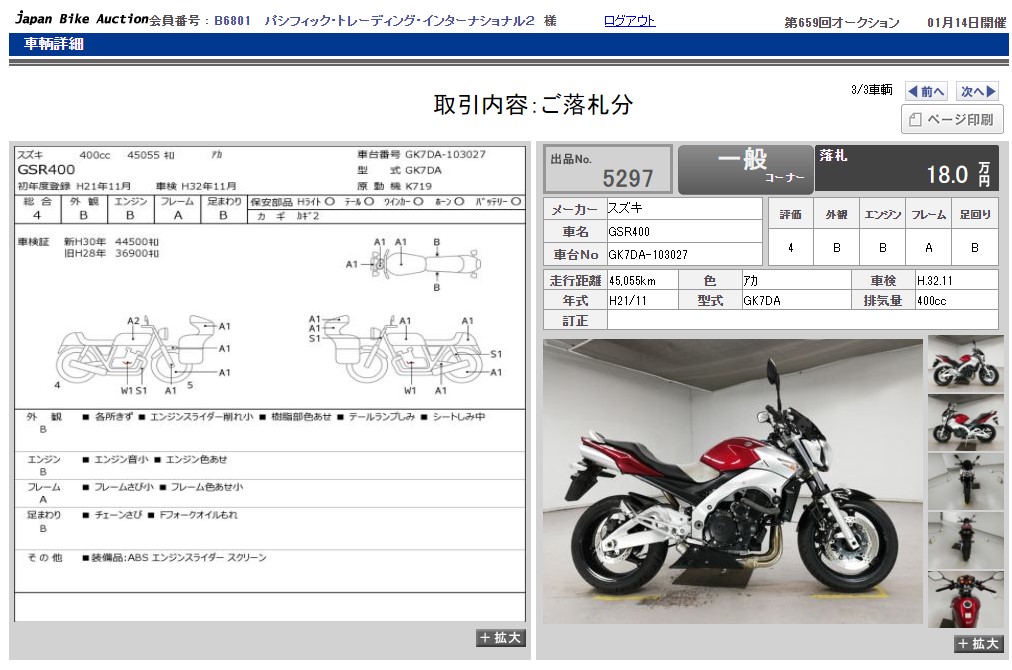The height and width of the screenshot is (670, 1012).
Task: Click the member number B6801
Action: pos(232,21)
